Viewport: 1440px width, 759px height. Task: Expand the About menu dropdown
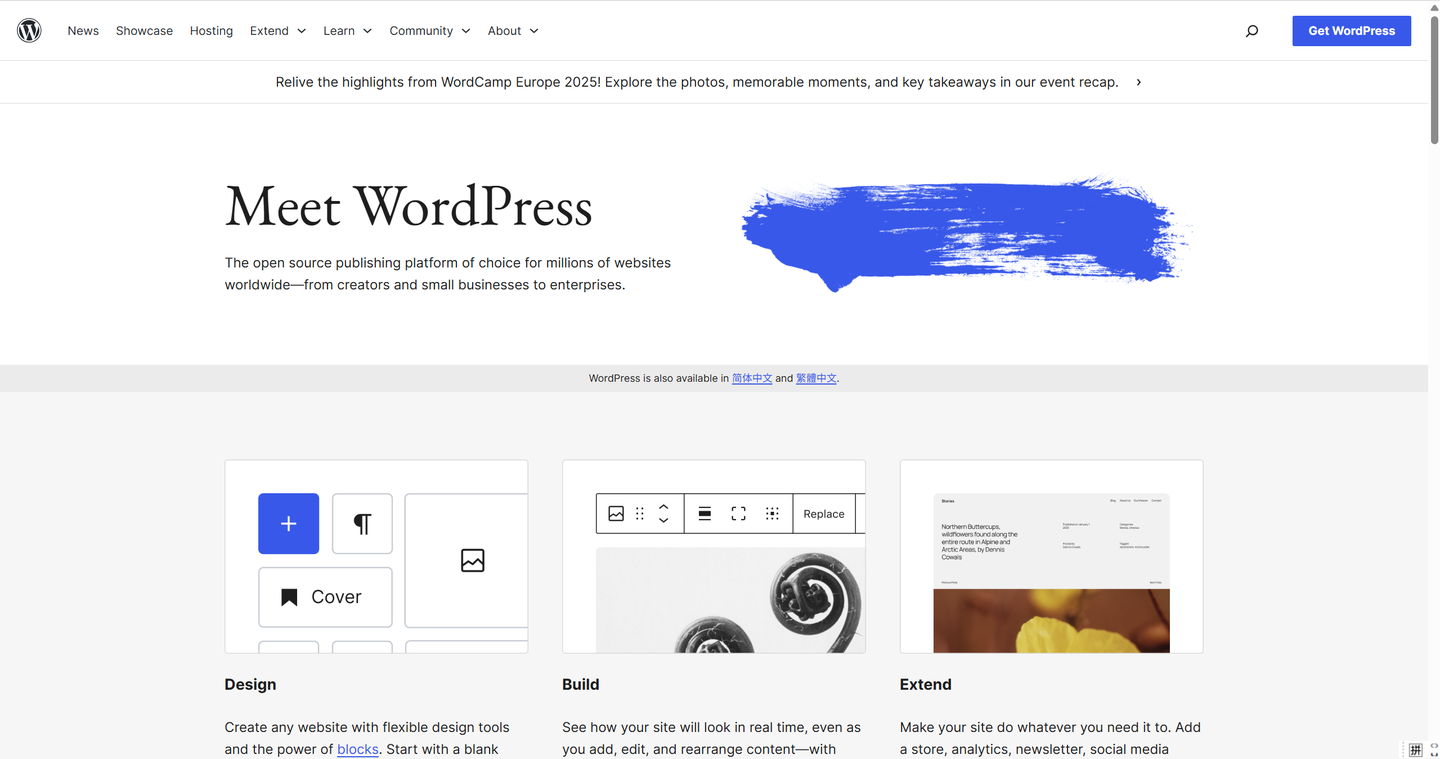513,31
